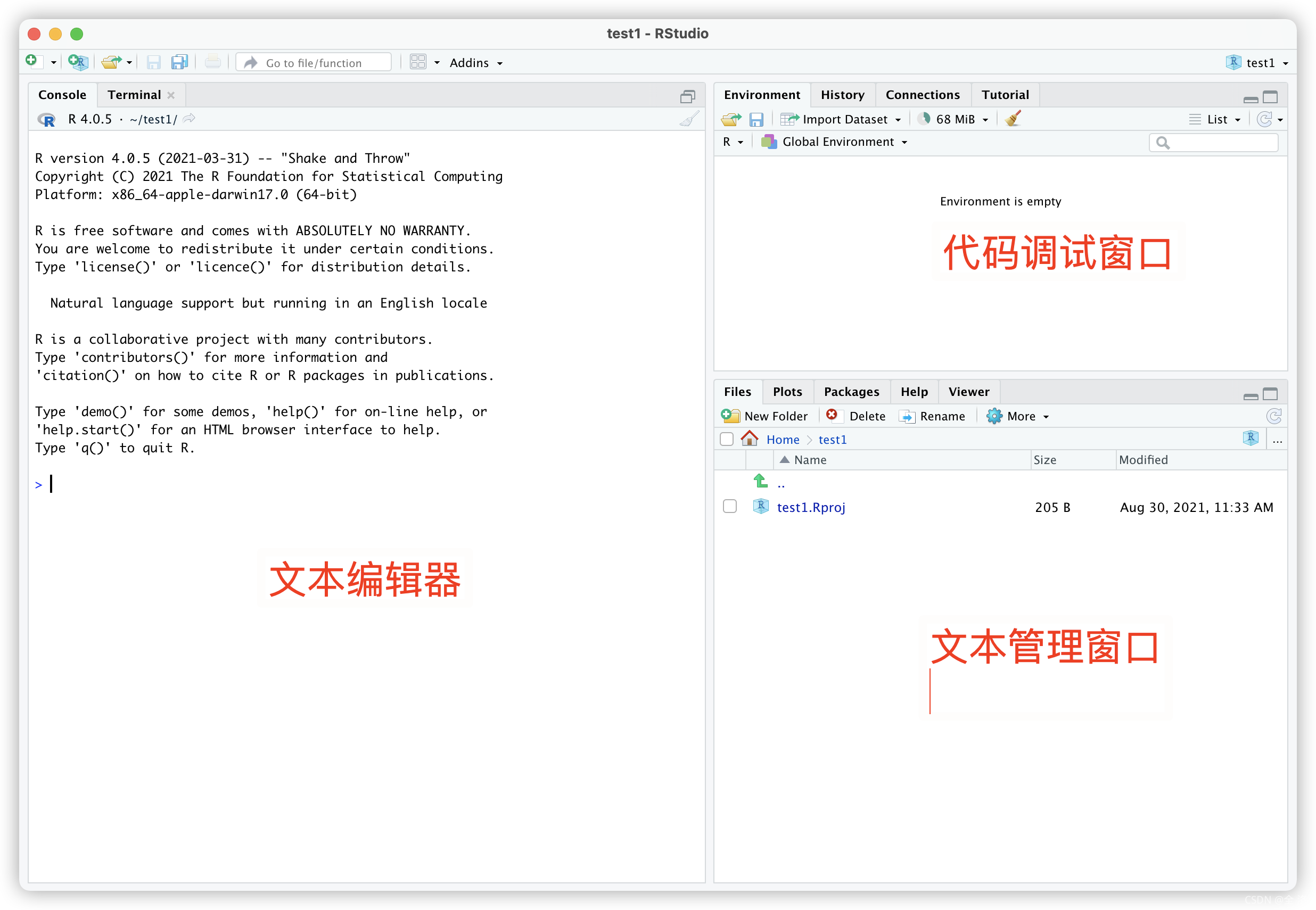Toggle the Connections panel tab
Image resolution: width=1316 pixels, height=910 pixels.
(921, 93)
